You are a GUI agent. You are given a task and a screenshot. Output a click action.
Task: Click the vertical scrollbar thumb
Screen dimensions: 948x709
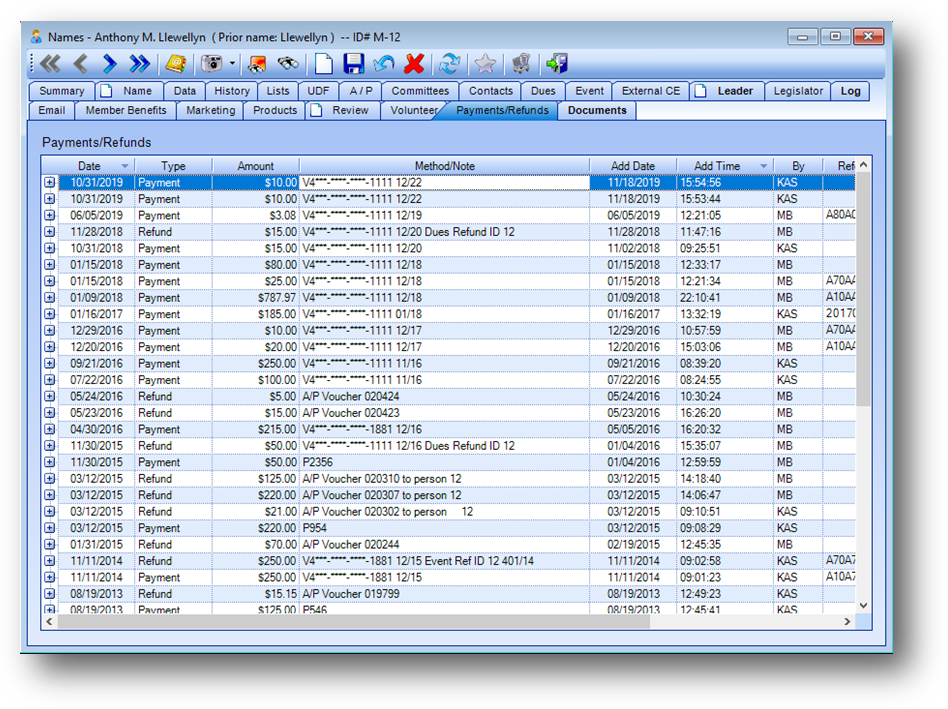click(x=863, y=290)
